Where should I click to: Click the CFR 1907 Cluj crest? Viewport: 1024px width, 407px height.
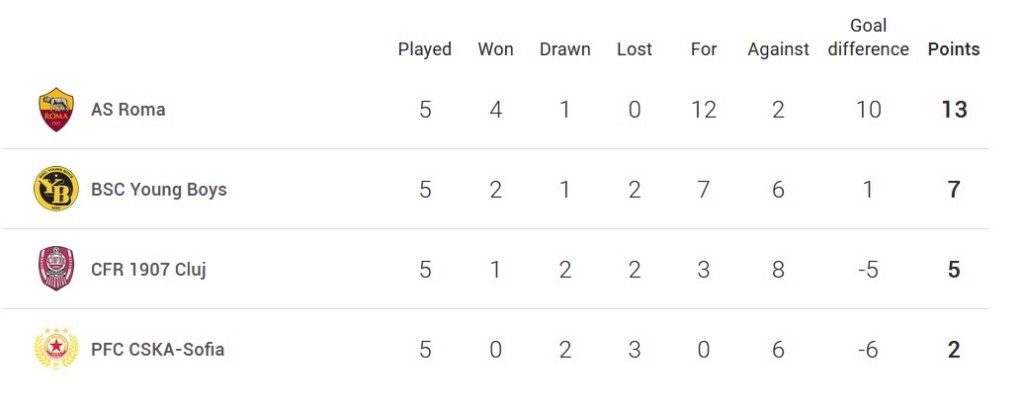click(x=56, y=269)
